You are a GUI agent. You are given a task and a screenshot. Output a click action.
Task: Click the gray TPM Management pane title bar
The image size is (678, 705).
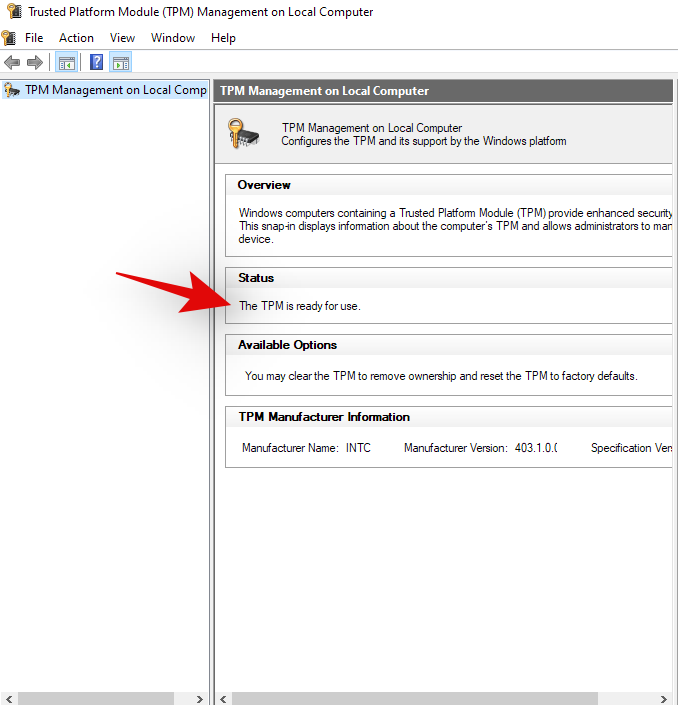point(443,91)
